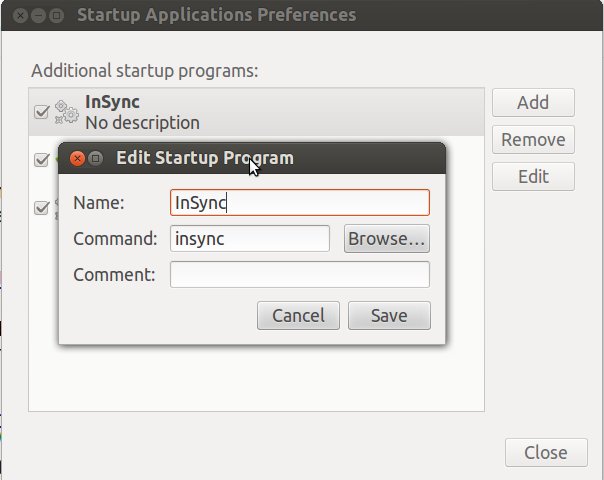
Task: Cancel editing the startup program
Action: click(x=299, y=316)
